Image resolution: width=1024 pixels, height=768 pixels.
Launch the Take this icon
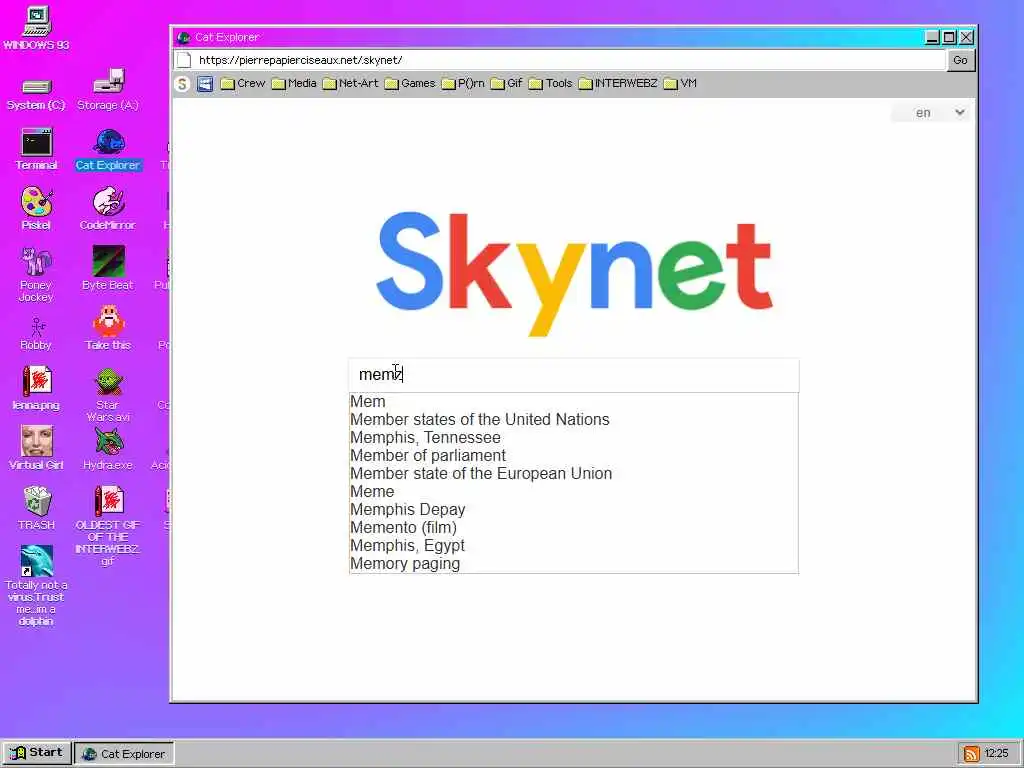pos(108,328)
